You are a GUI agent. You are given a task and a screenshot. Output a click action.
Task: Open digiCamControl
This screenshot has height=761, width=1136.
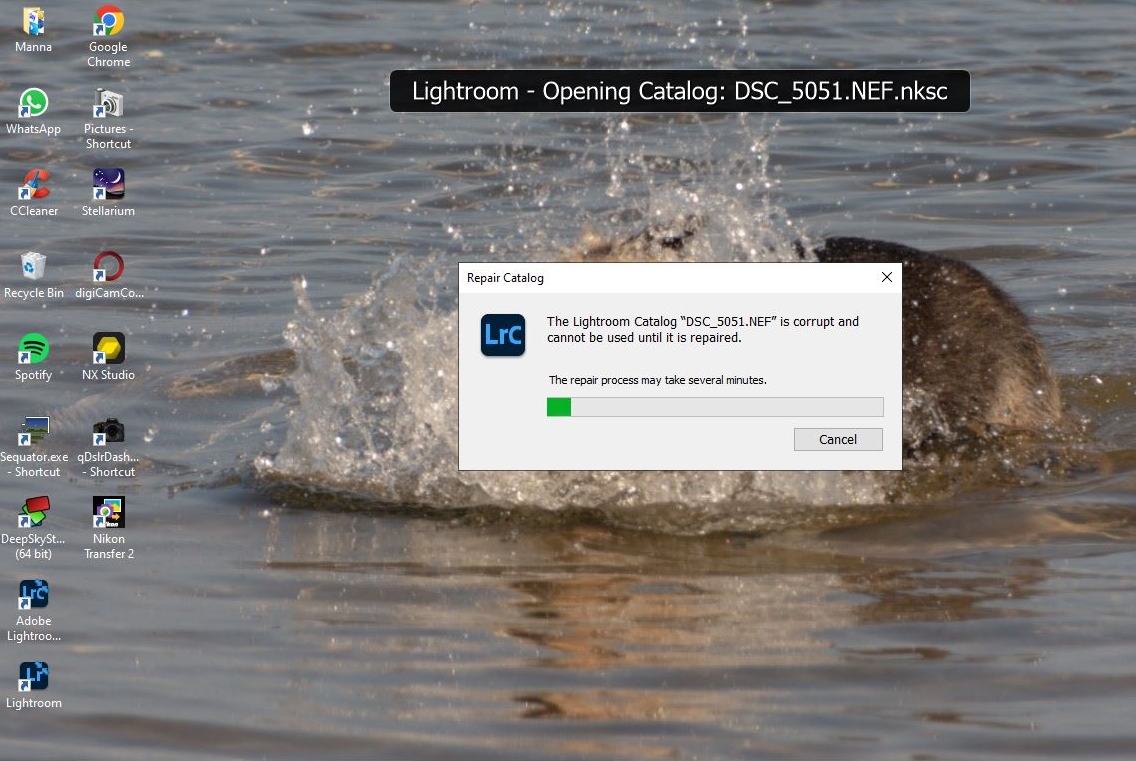[x=107, y=268]
